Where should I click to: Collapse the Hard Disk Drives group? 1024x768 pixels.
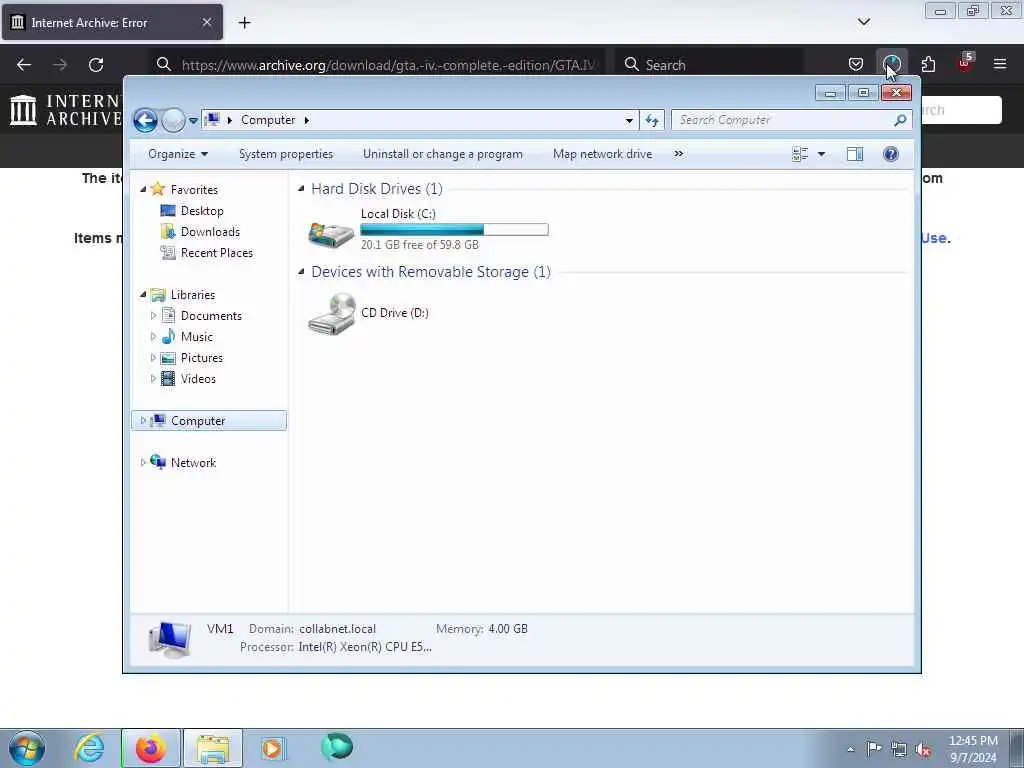[x=301, y=189]
